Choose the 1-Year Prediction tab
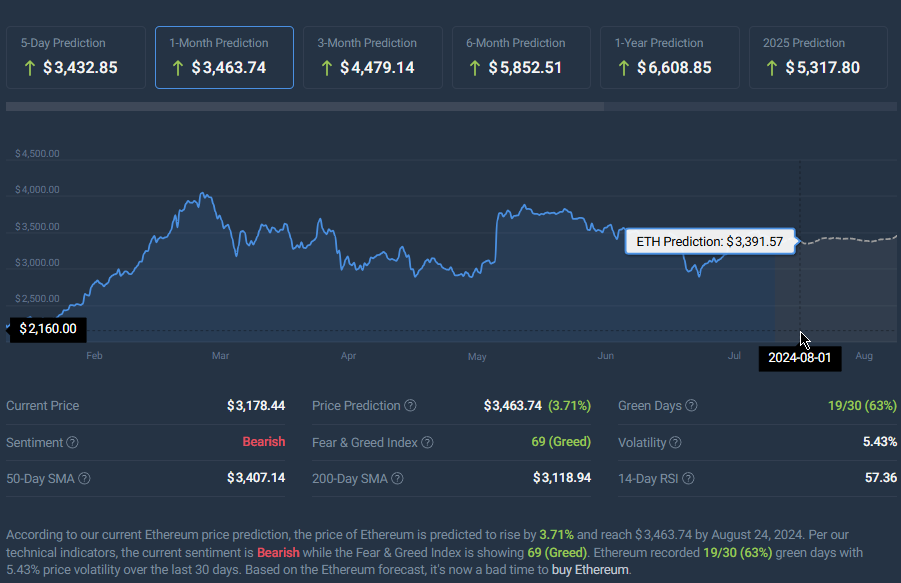The image size is (901, 583). (x=670, y=57)
